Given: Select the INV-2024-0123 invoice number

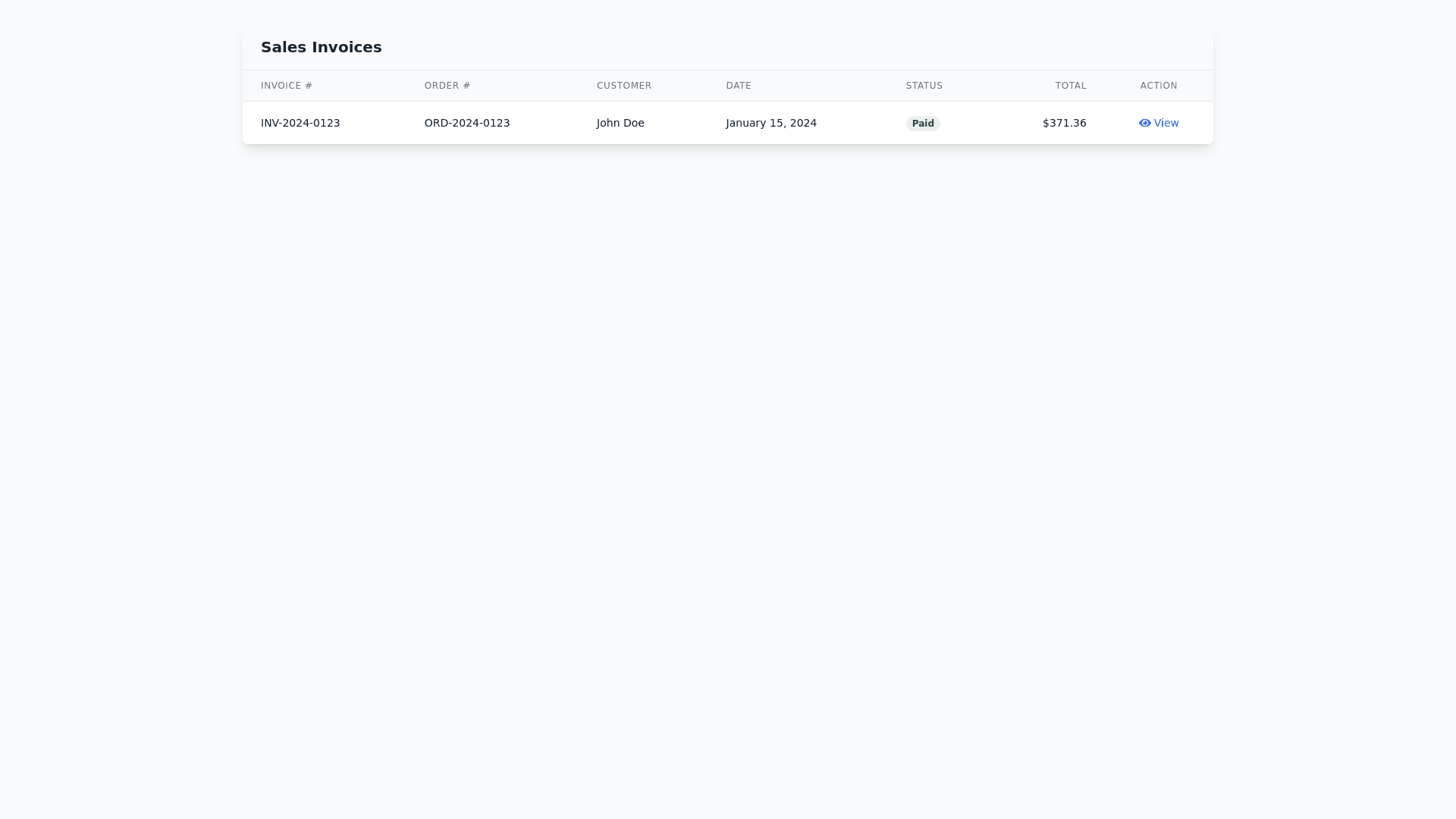Looking at the screenshot, I should click(x=300, y=123).
